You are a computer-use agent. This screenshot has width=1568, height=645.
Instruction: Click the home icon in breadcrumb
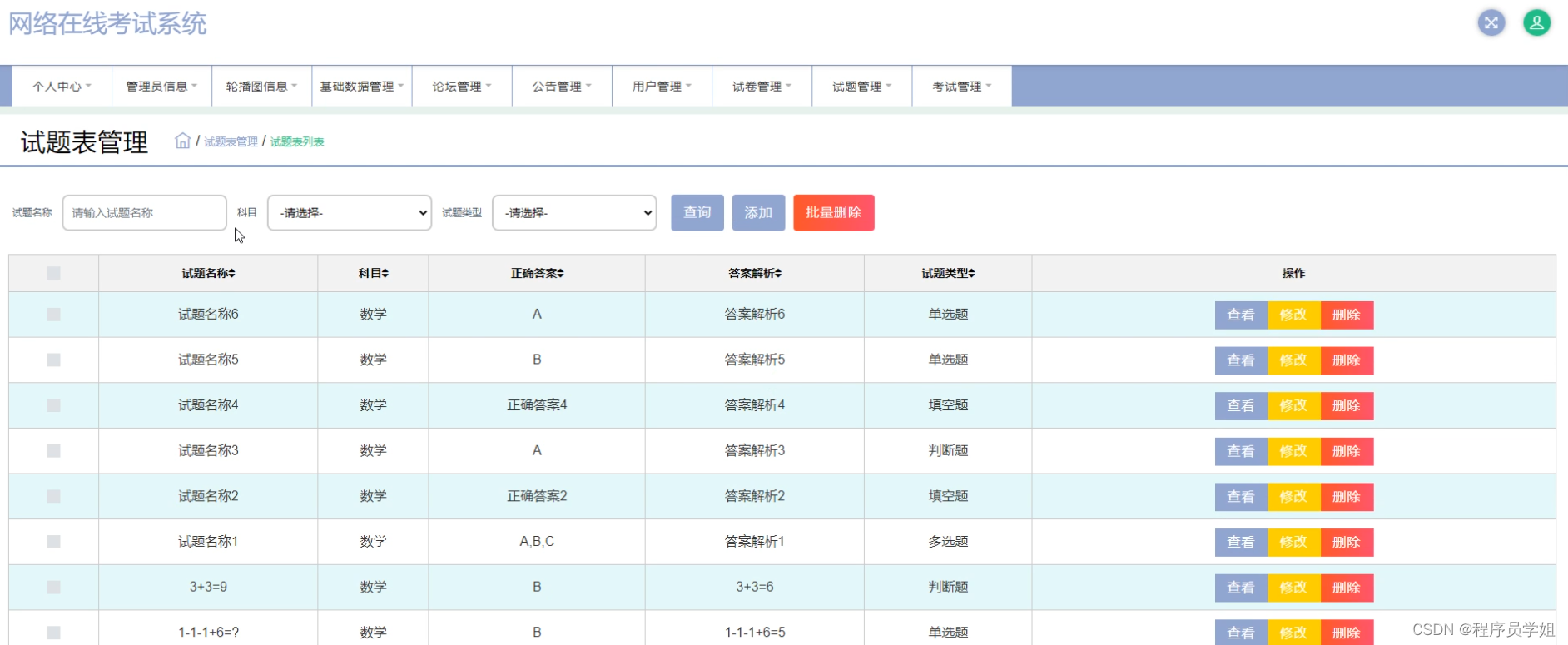point(182,141)
